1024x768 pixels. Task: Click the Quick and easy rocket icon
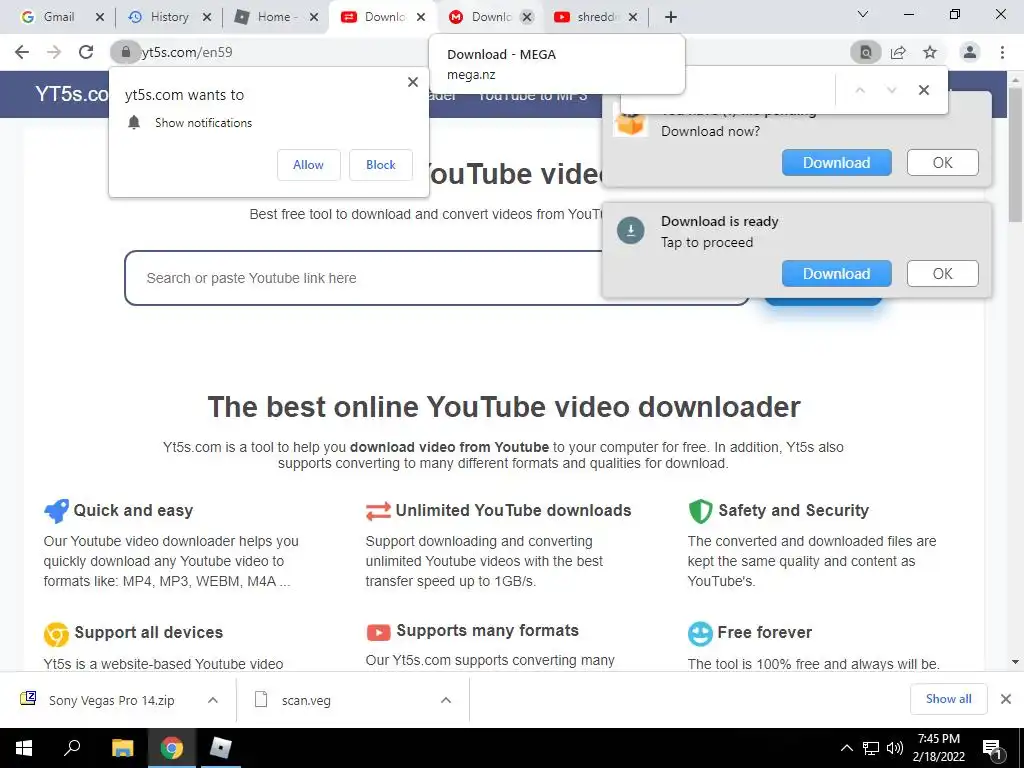pyautogui.click(x=56, y=511)
